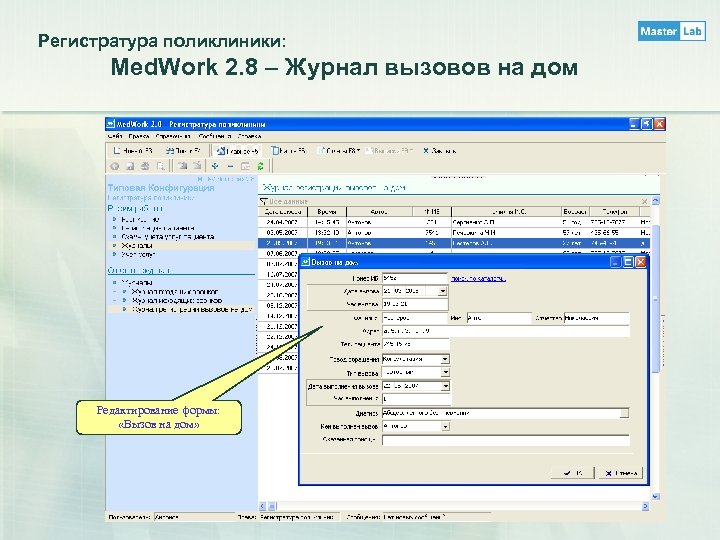The image size is (720, 540).
Task: Click the Возраст column header
Action: point(575,212)
